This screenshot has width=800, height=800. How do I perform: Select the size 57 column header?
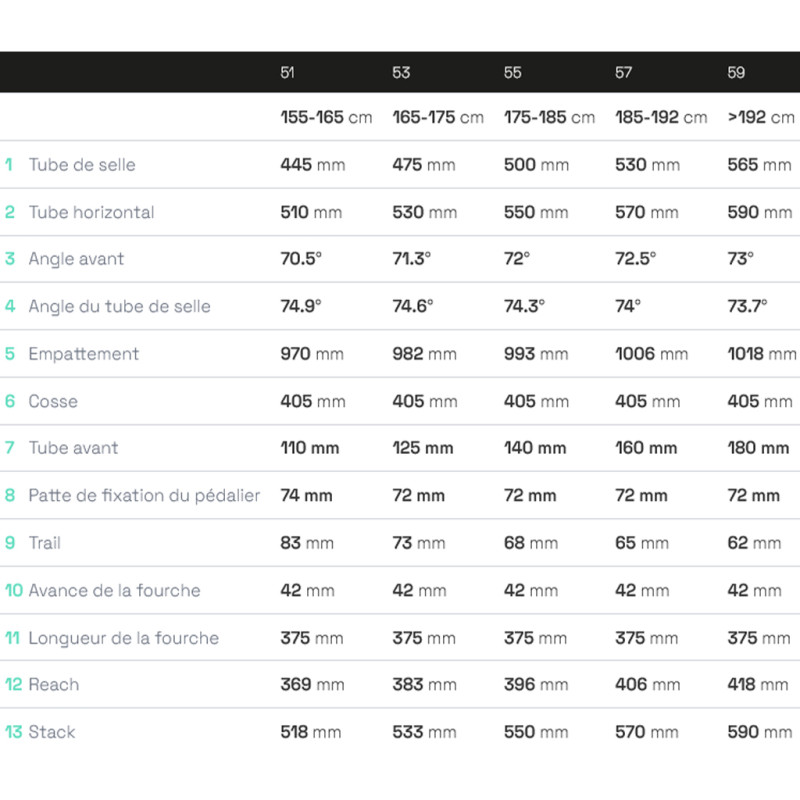click(623, 72)
